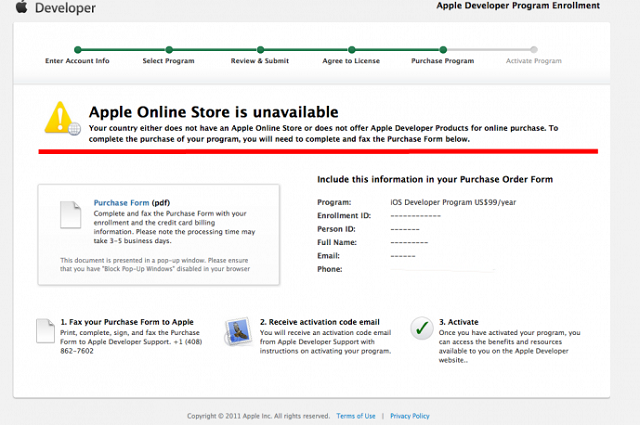Click Include this information in Purchase Order heading
Viewport: 640px width, 425px height.
(435, 180)
